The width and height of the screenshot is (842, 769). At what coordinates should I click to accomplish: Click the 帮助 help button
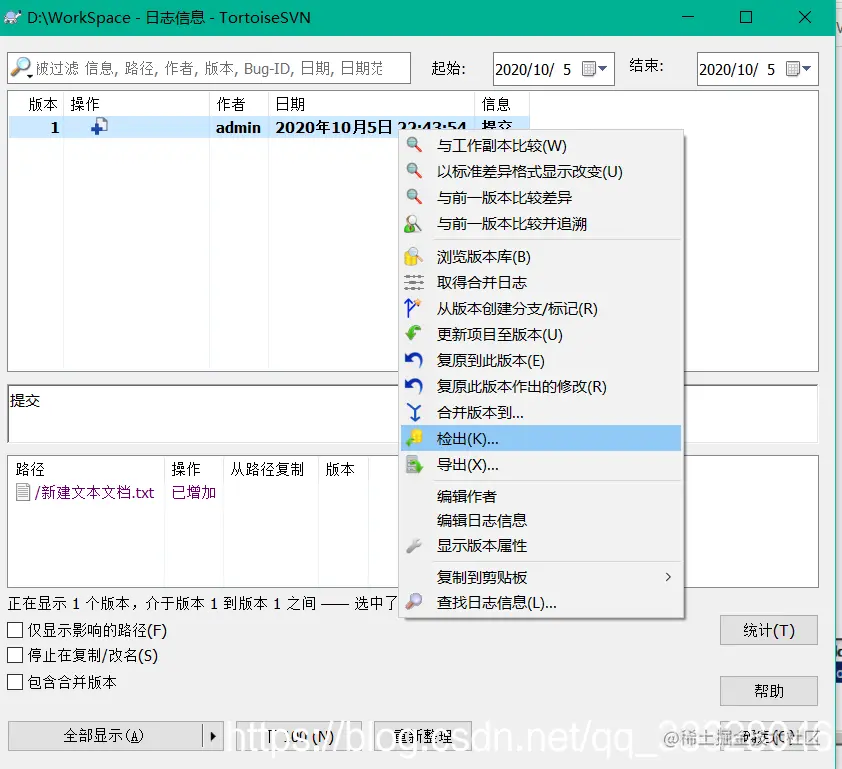[768, 690]
